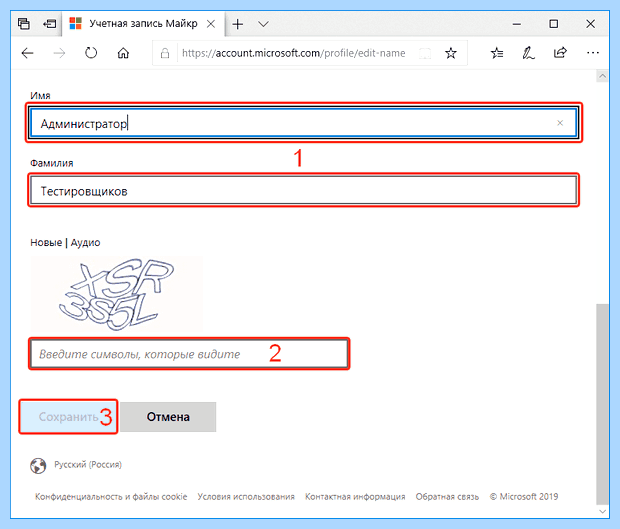This screenshot has width=620, height=529.
Task: Go back to previous page
Action: pos(27,53)
